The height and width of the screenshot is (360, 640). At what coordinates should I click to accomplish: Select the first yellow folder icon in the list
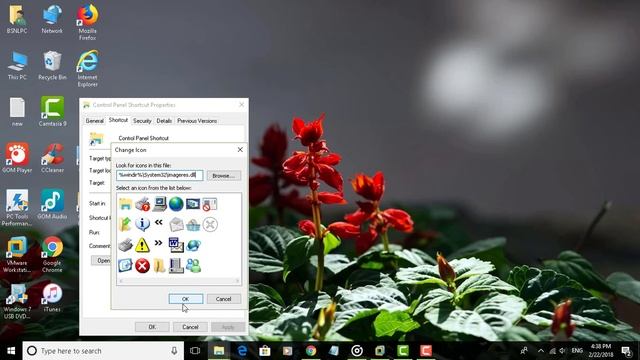125,204
